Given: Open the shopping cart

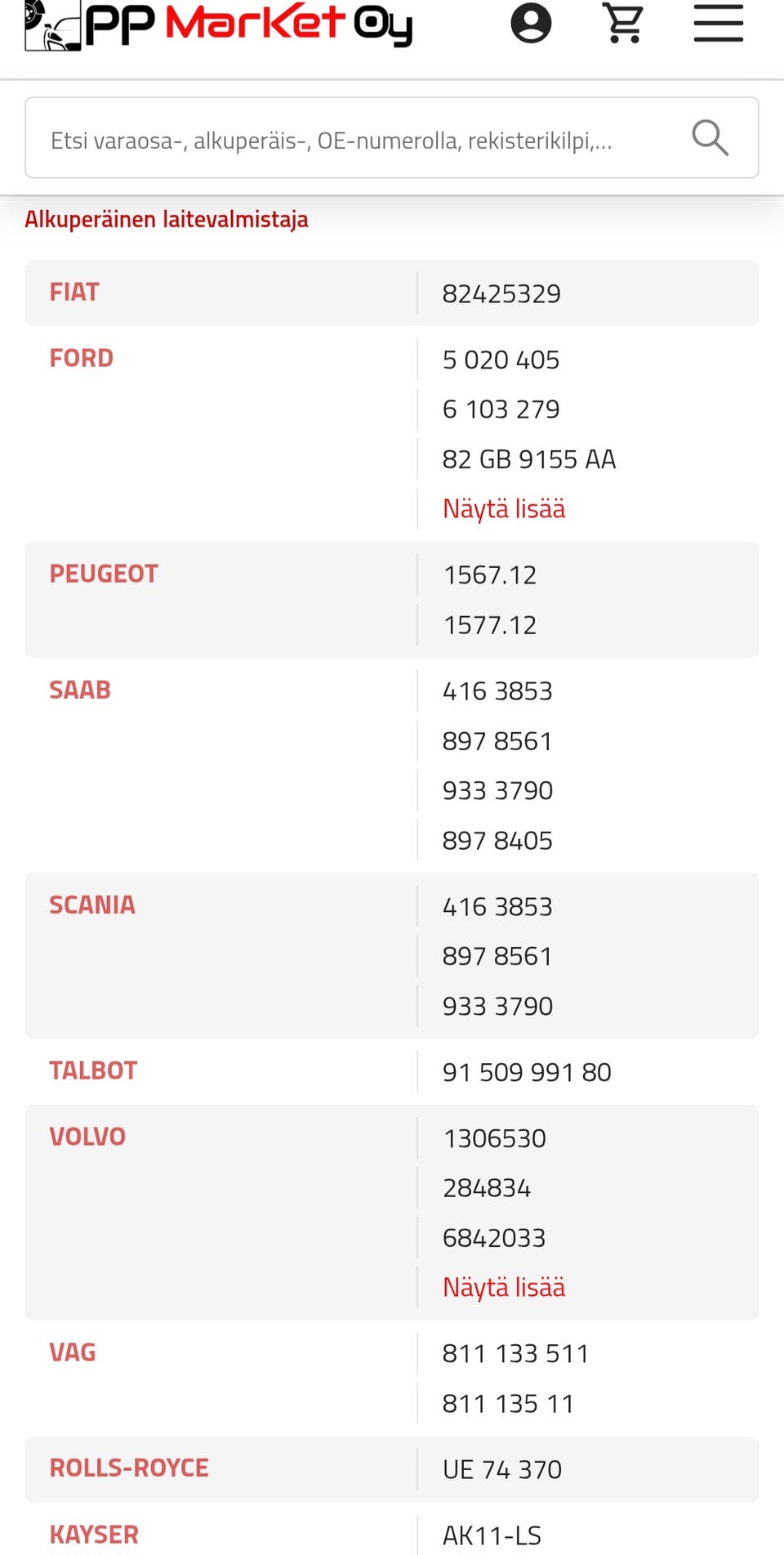Looking at the screenshot, I should (624, 23).
